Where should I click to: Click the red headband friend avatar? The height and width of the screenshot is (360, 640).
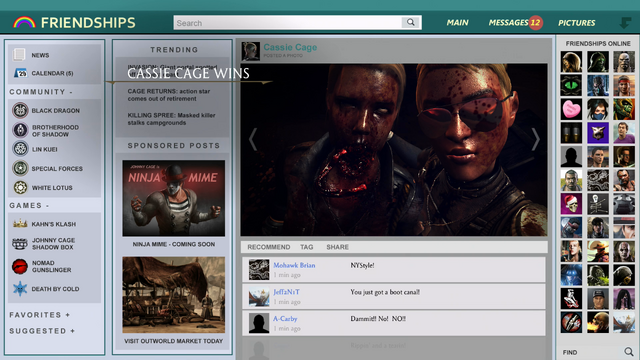pyautogui.click(x=624, y=85)
